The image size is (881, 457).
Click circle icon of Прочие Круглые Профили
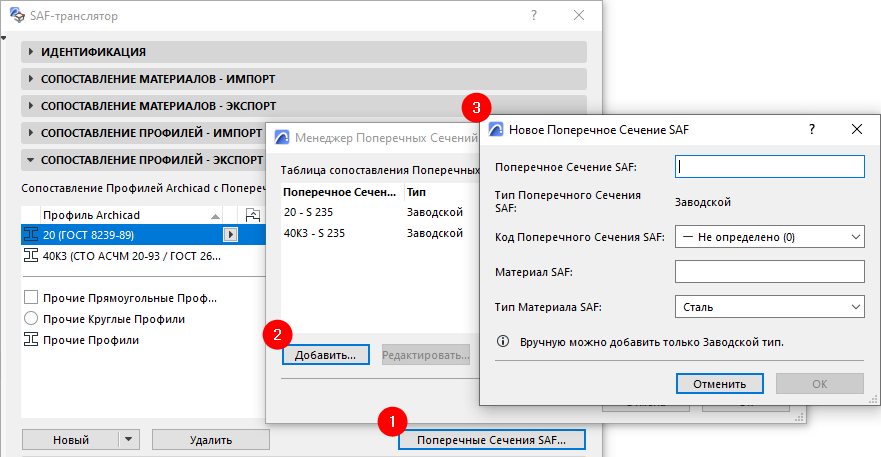click(31, 319)
